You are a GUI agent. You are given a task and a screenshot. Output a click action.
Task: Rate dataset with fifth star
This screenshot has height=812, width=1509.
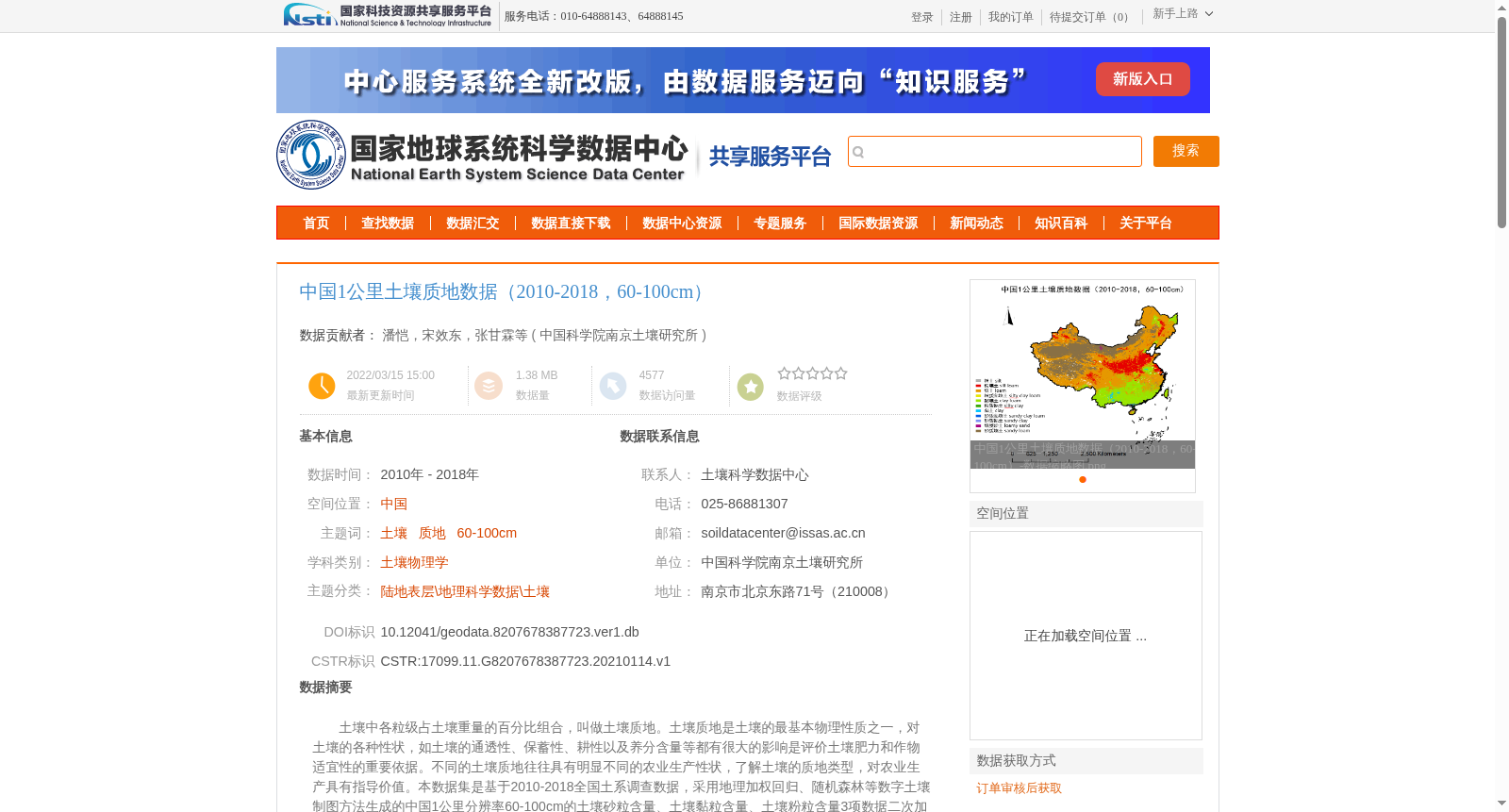point(840,373)
